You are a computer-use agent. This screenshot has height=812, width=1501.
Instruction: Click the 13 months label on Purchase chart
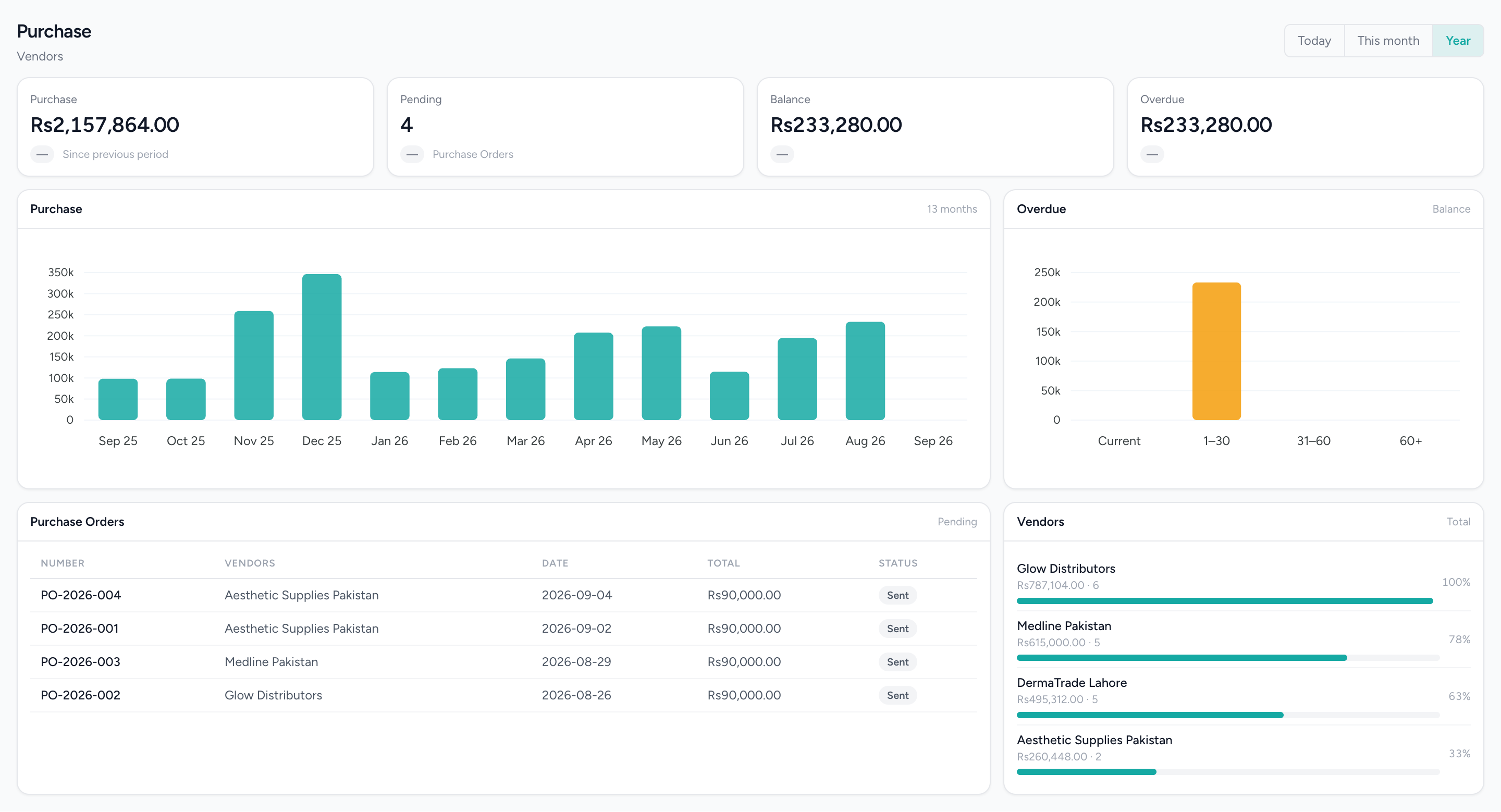(952, 209)
